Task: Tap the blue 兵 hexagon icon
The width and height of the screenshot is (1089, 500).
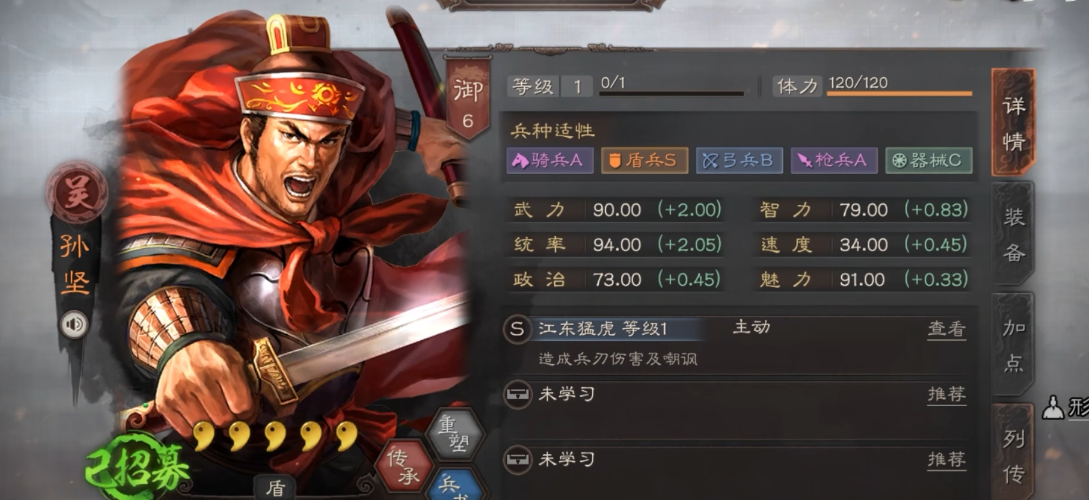Action: pyautogui.click(x=455, y=485)
